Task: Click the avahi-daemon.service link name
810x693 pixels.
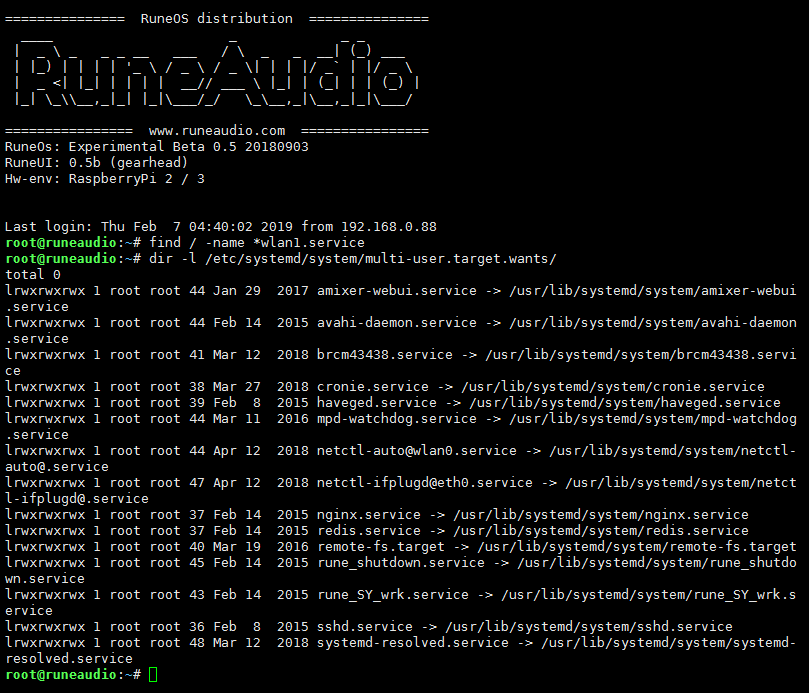Action: pyautogui.click(x=397, y=323)
